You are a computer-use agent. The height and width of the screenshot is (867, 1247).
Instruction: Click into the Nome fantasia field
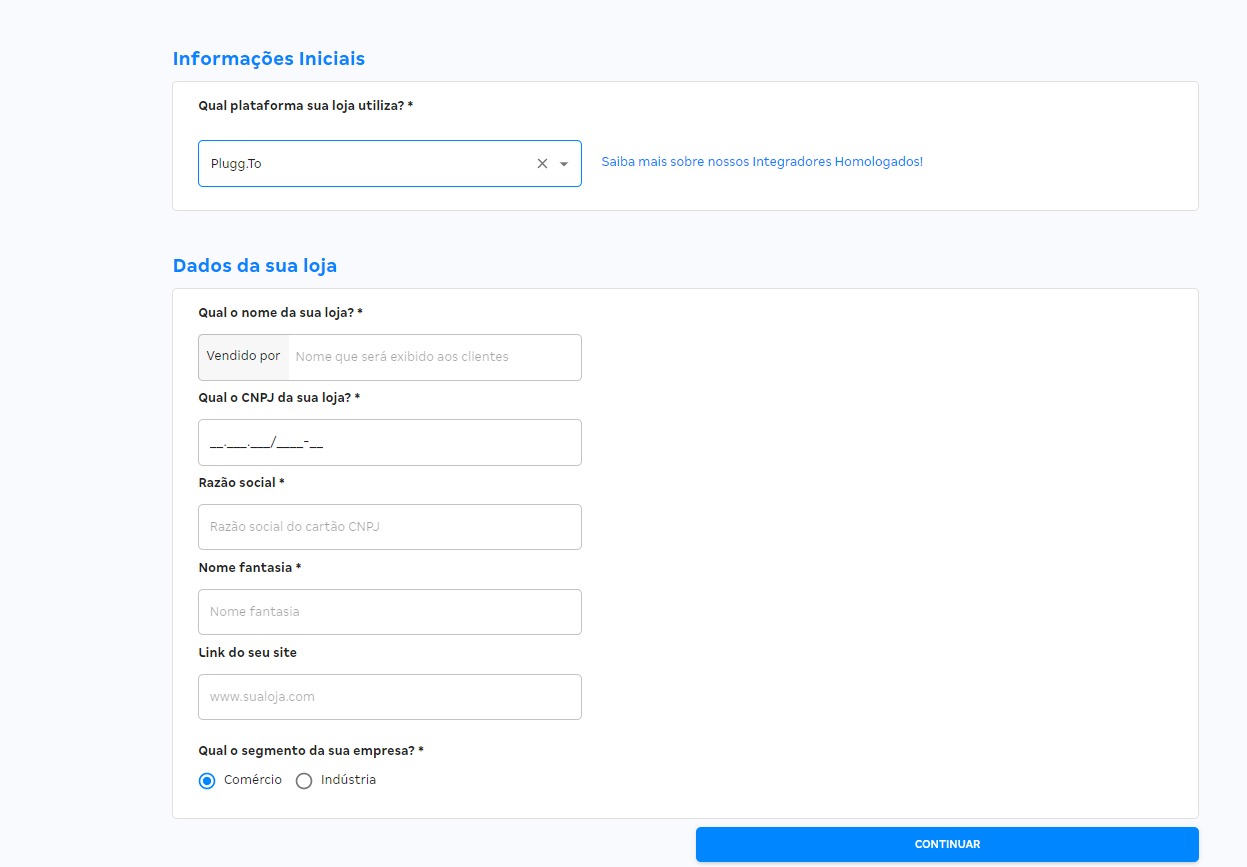coord(389,612)
